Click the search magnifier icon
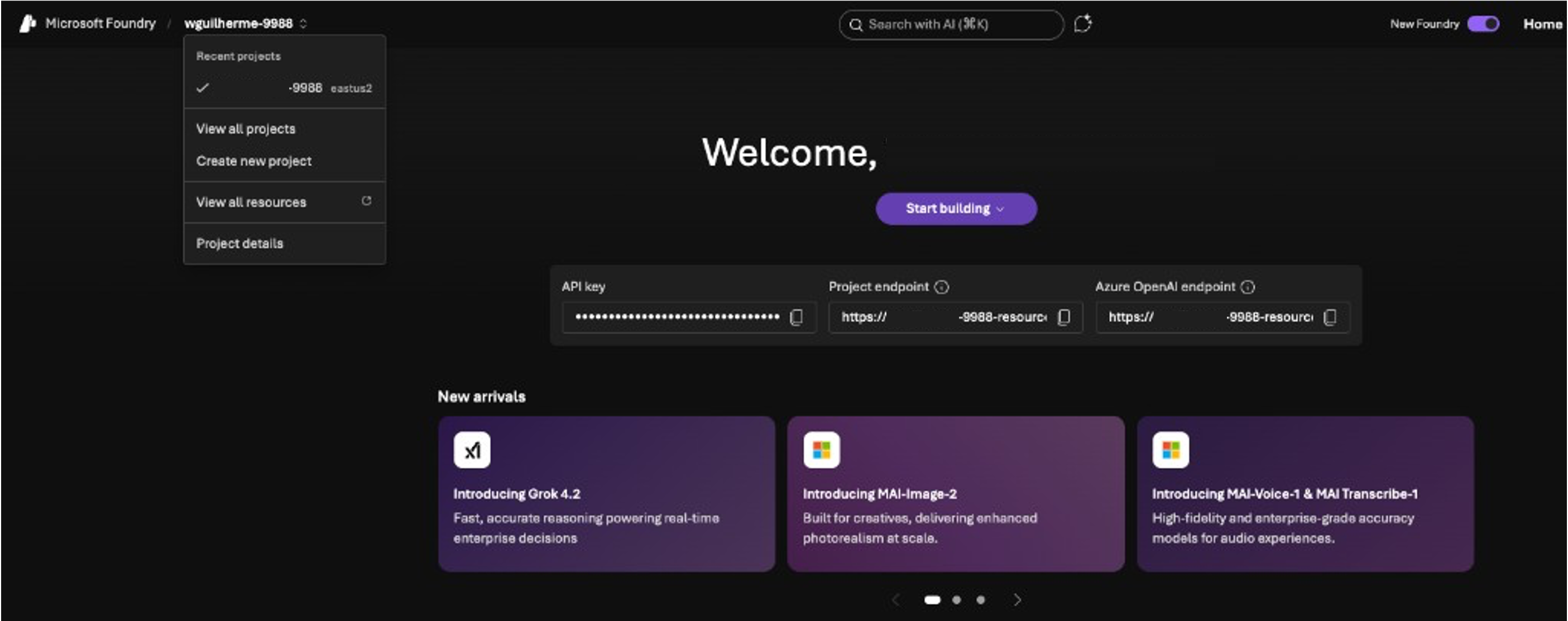Screen dimensions: 1568x621 tap(855, 25)
